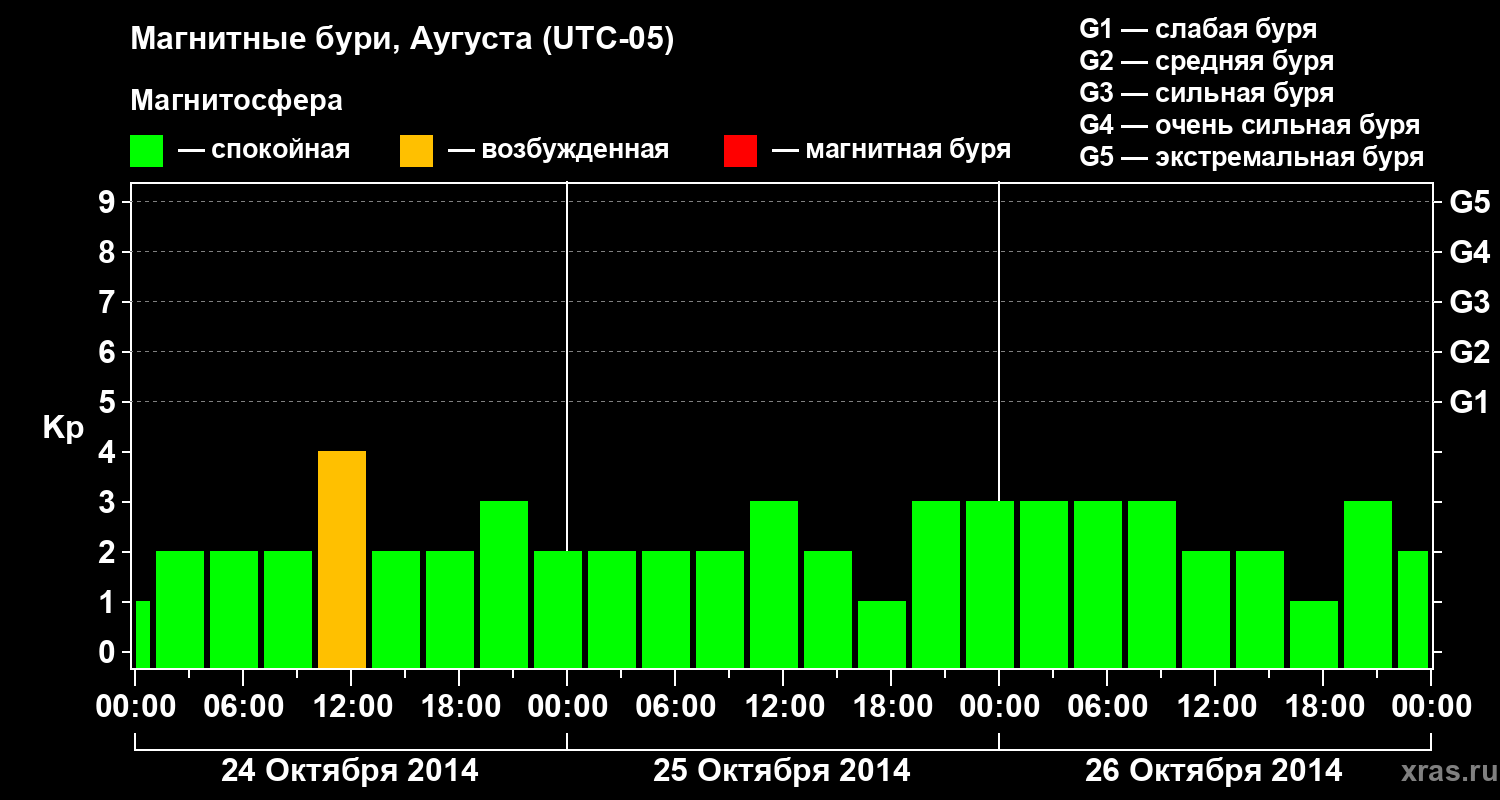Select the Kp 1 bar at 18:00 on 26 Октября
1500x800 pixels.
click(x=1314, y=634)
